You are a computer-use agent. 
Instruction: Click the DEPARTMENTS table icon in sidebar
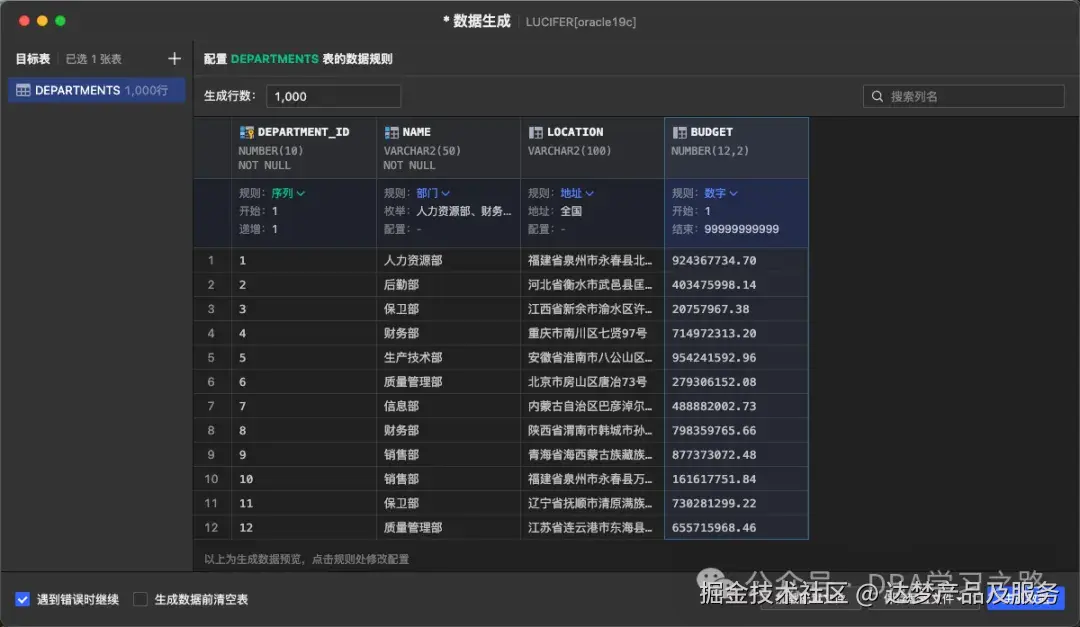coord(23,90)
